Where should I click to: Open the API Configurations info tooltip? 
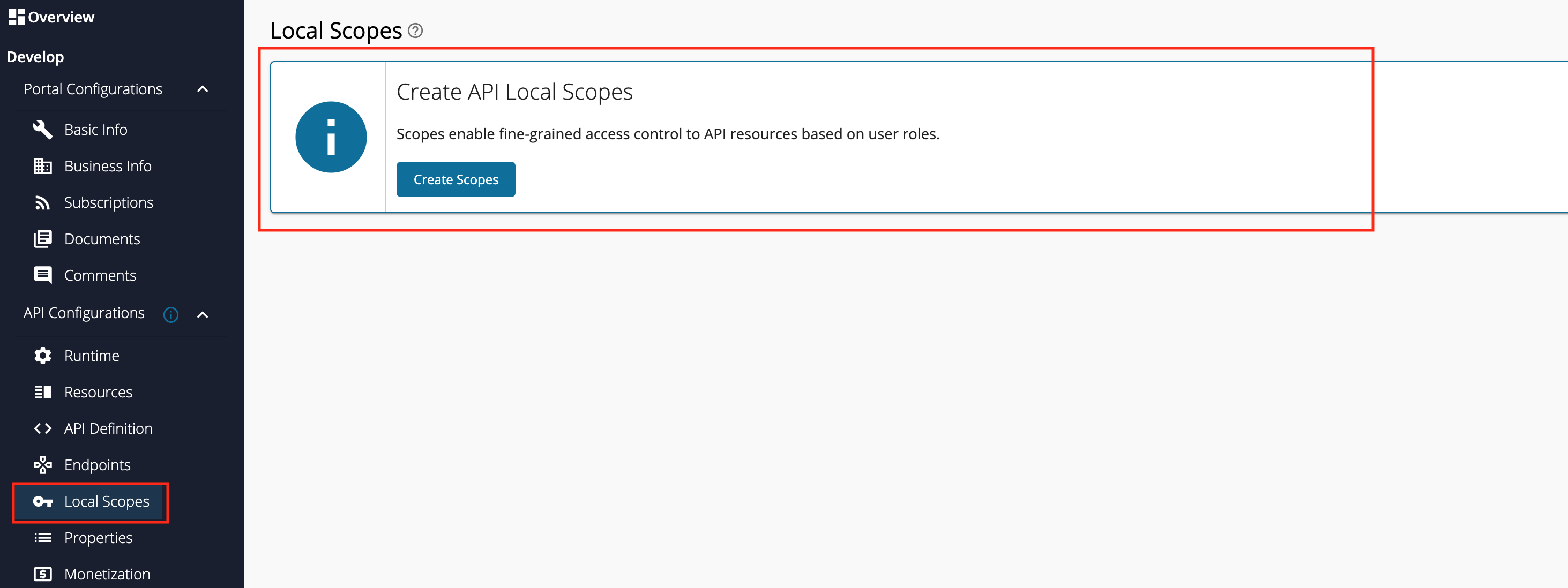tap(170, 314)
